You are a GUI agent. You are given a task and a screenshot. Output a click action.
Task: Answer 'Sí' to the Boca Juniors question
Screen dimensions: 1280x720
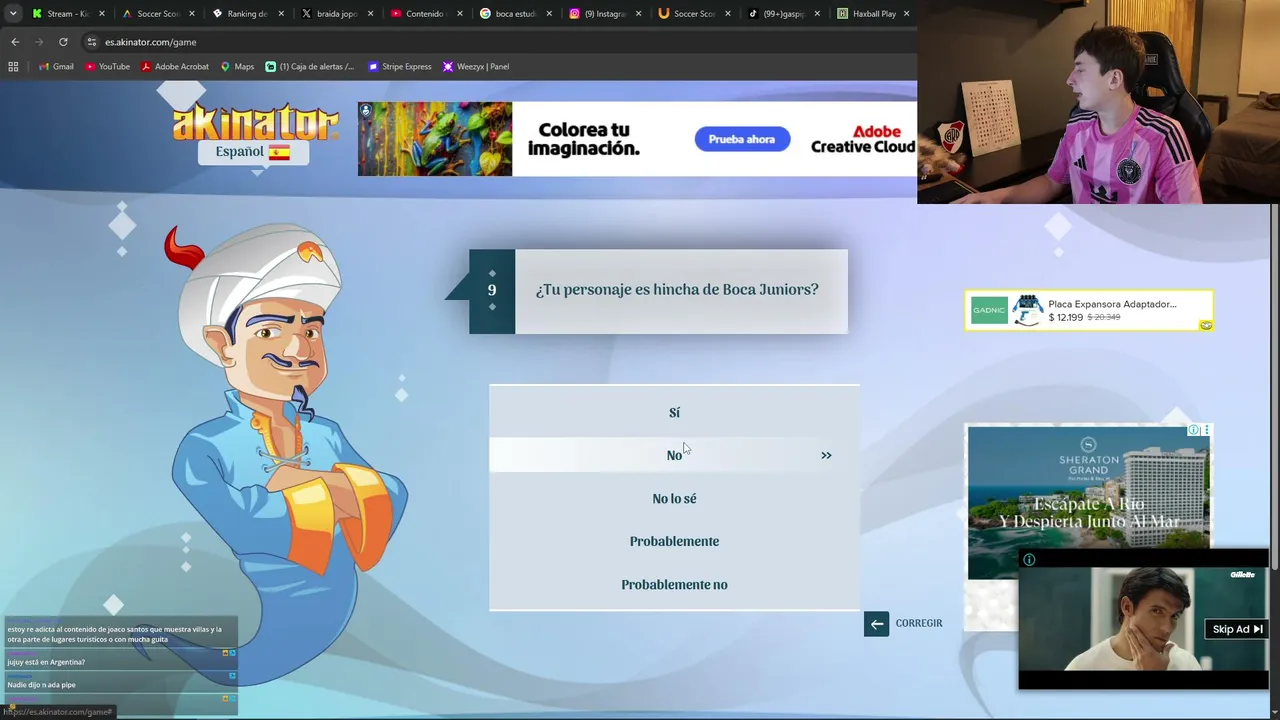[674, 412]
